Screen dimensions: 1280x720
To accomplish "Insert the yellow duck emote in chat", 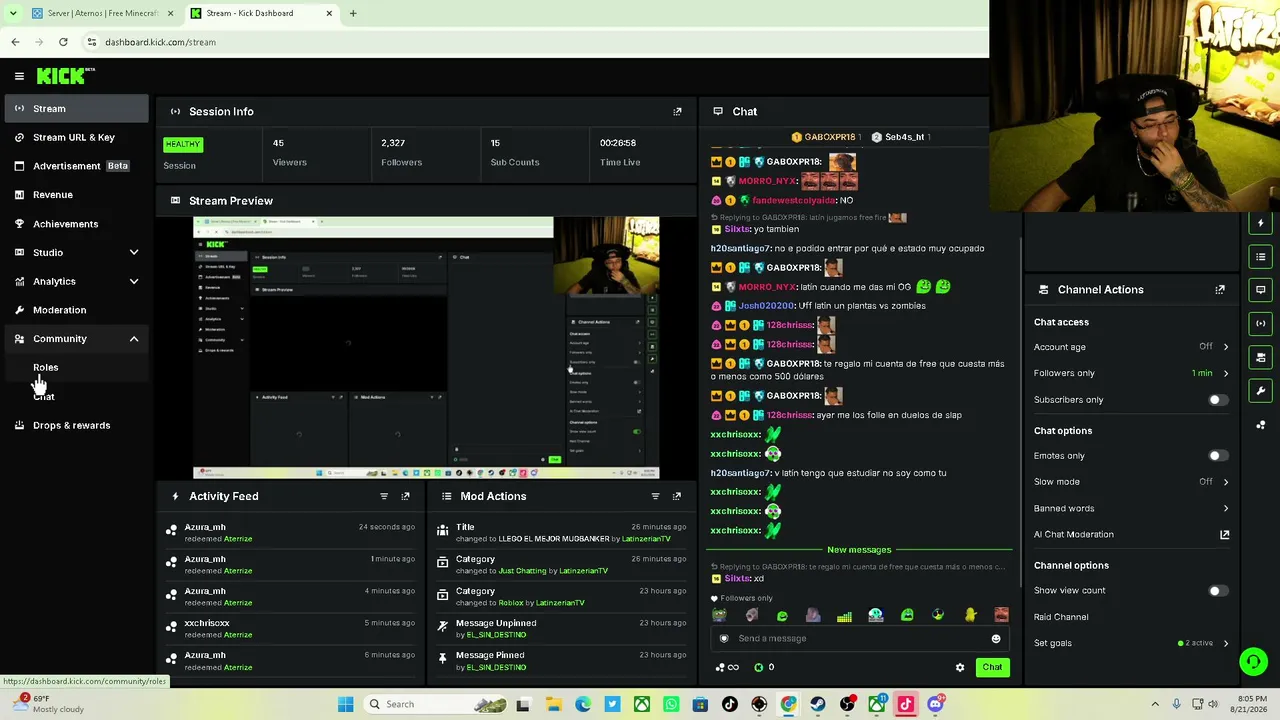I will [x=970, y=615].
